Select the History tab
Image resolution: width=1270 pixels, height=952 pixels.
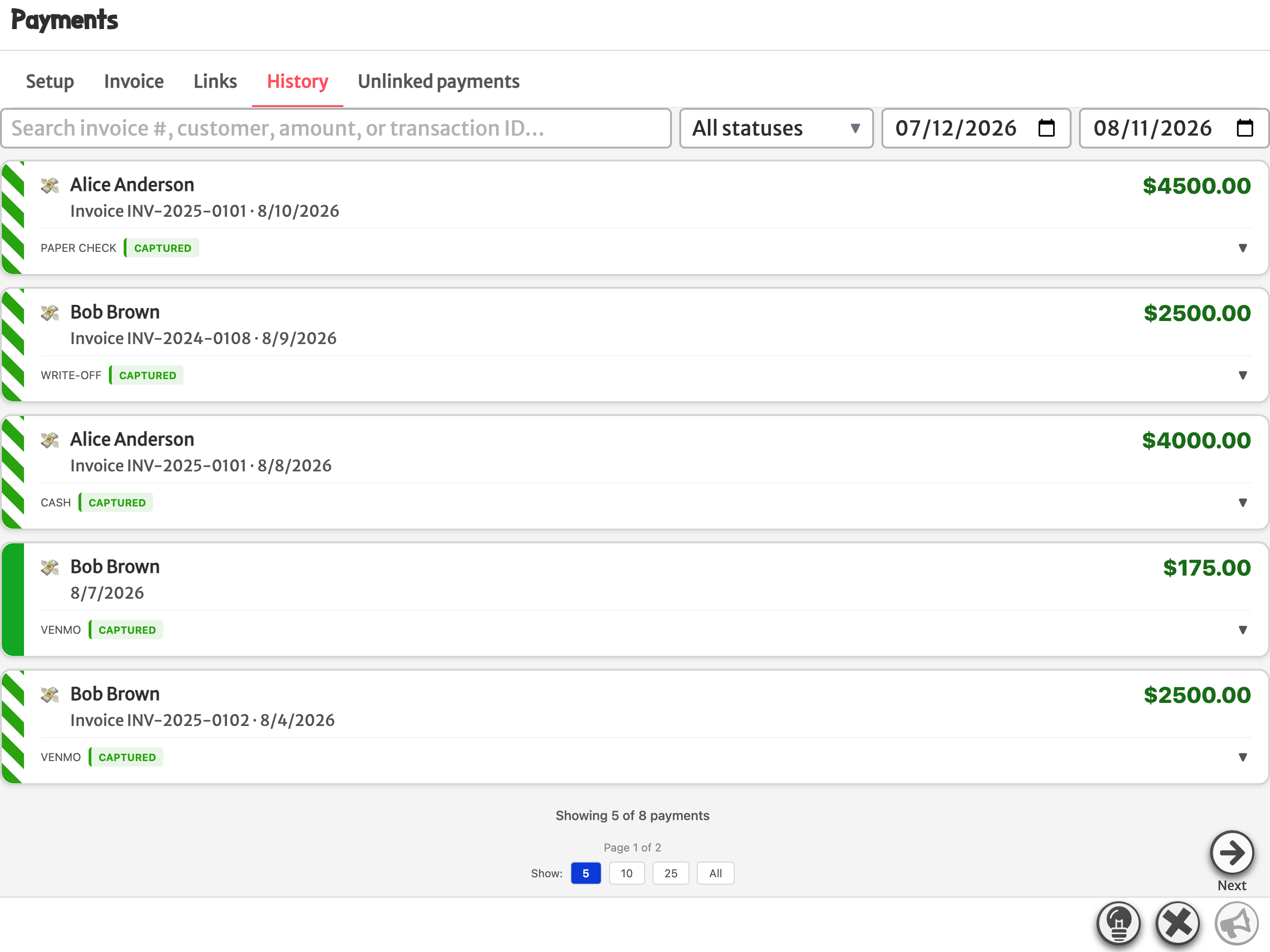[297, 82]
